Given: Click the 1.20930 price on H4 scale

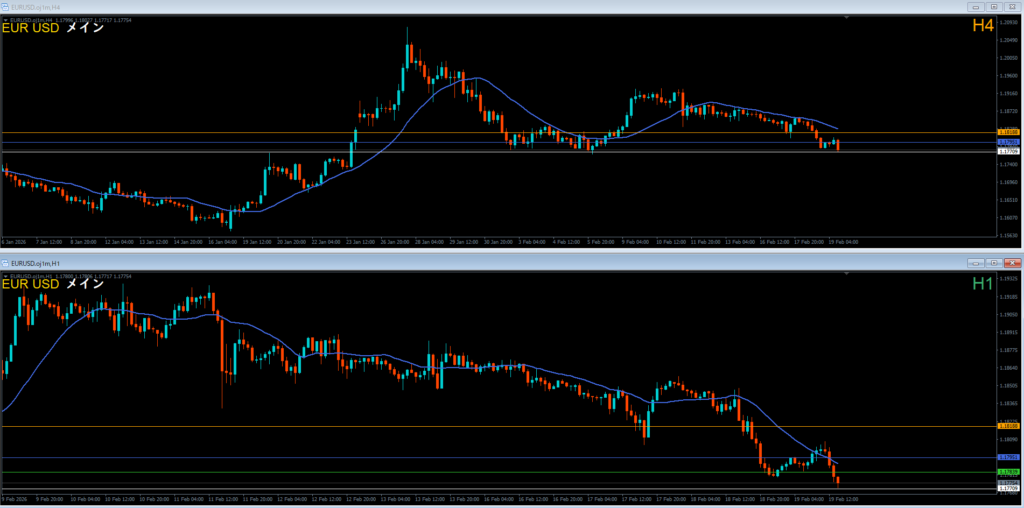Looking at the screenshot, I should pyautogui.click(x=1009, y=22).
